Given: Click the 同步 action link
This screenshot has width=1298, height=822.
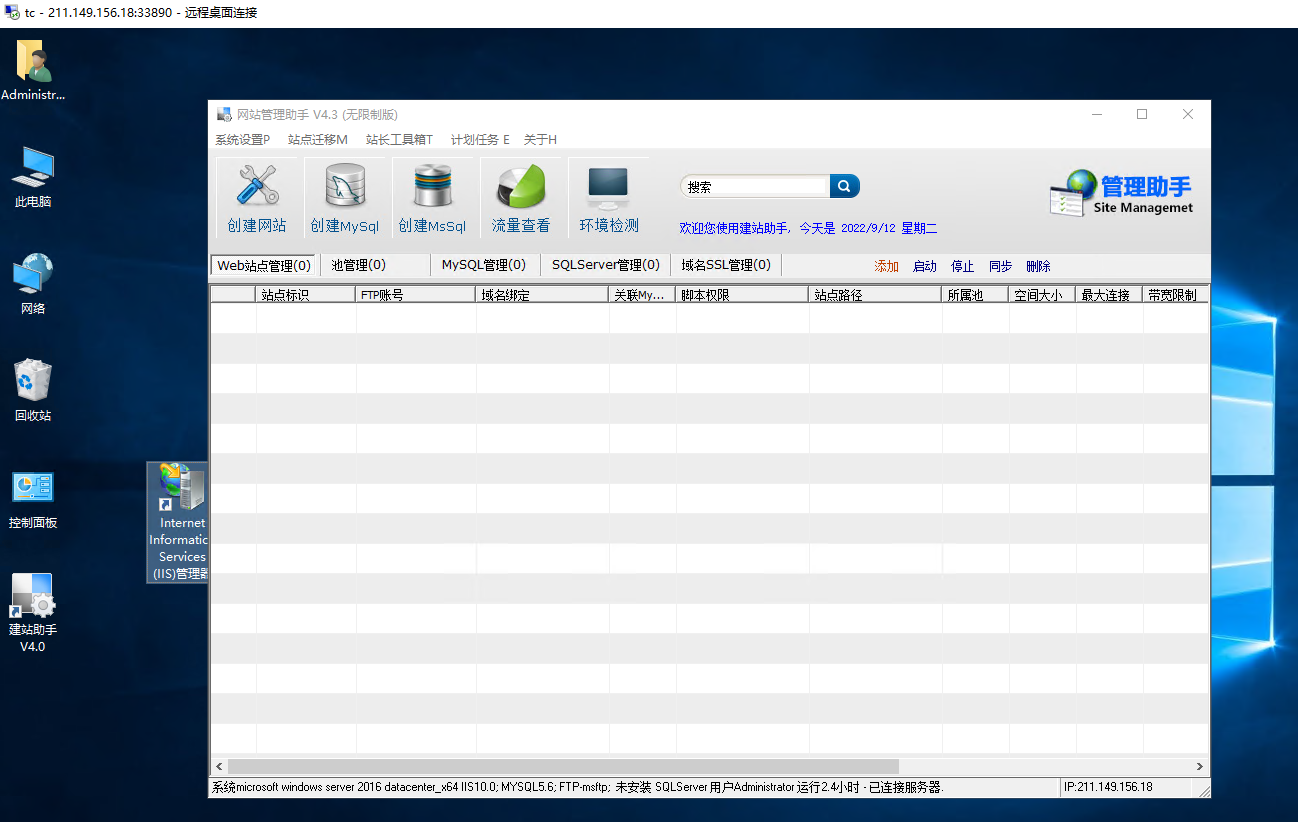Looking at the screenshot, I should [1000, 266].
